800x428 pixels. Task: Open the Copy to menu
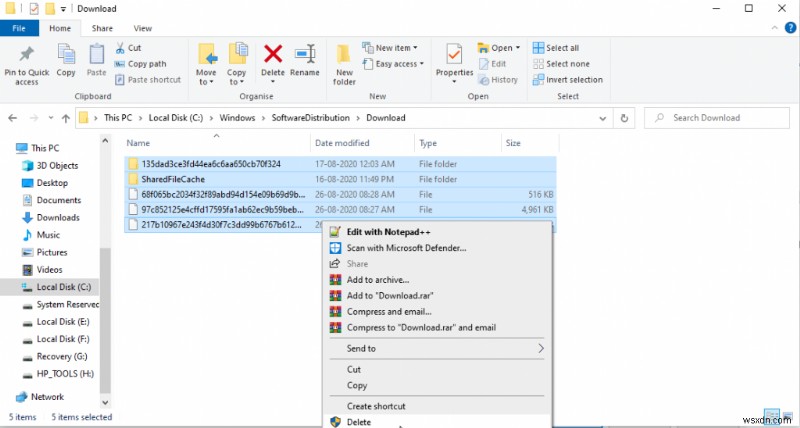pos(236,64)
